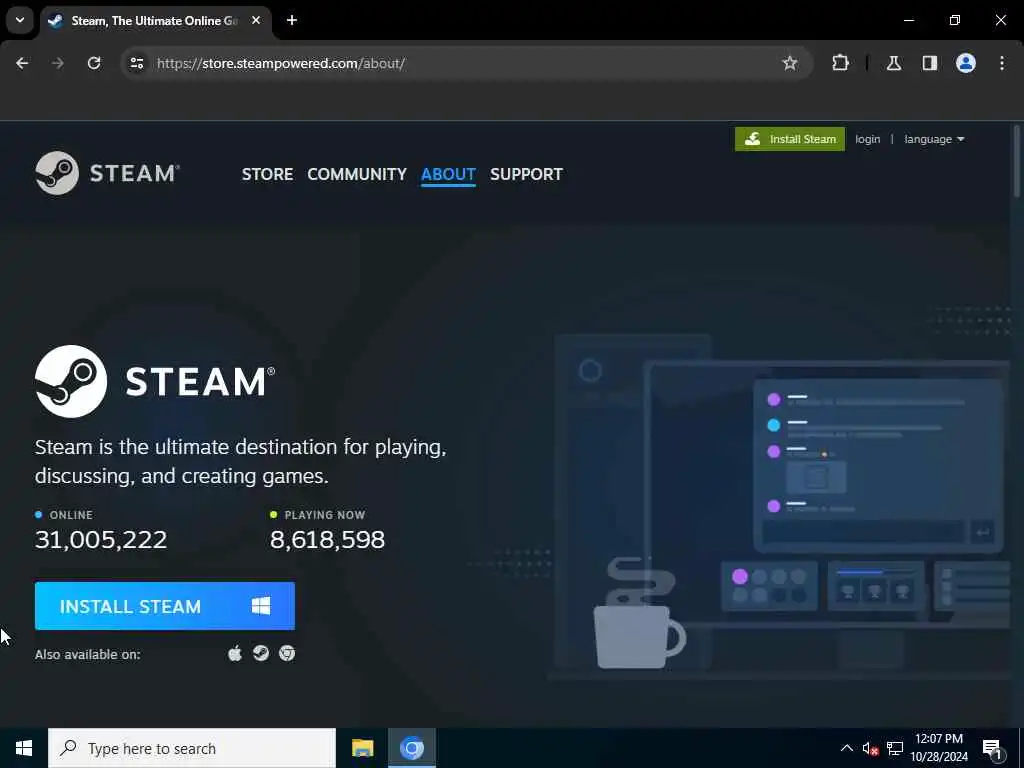Go back to the previous page
This screenshot has height=768, width=1024.
(x=22, y=63)
